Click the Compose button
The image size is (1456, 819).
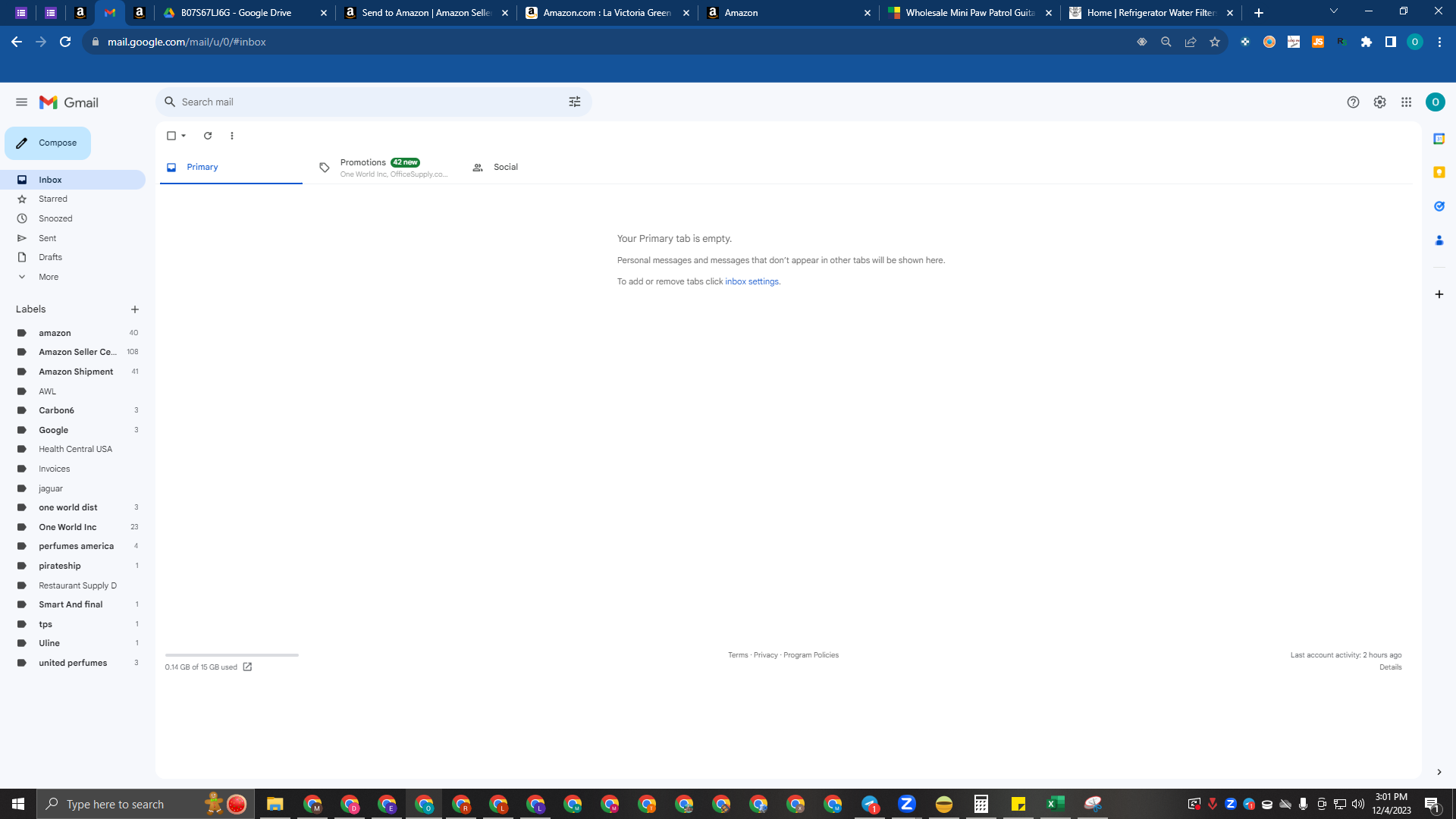[48, 143]
